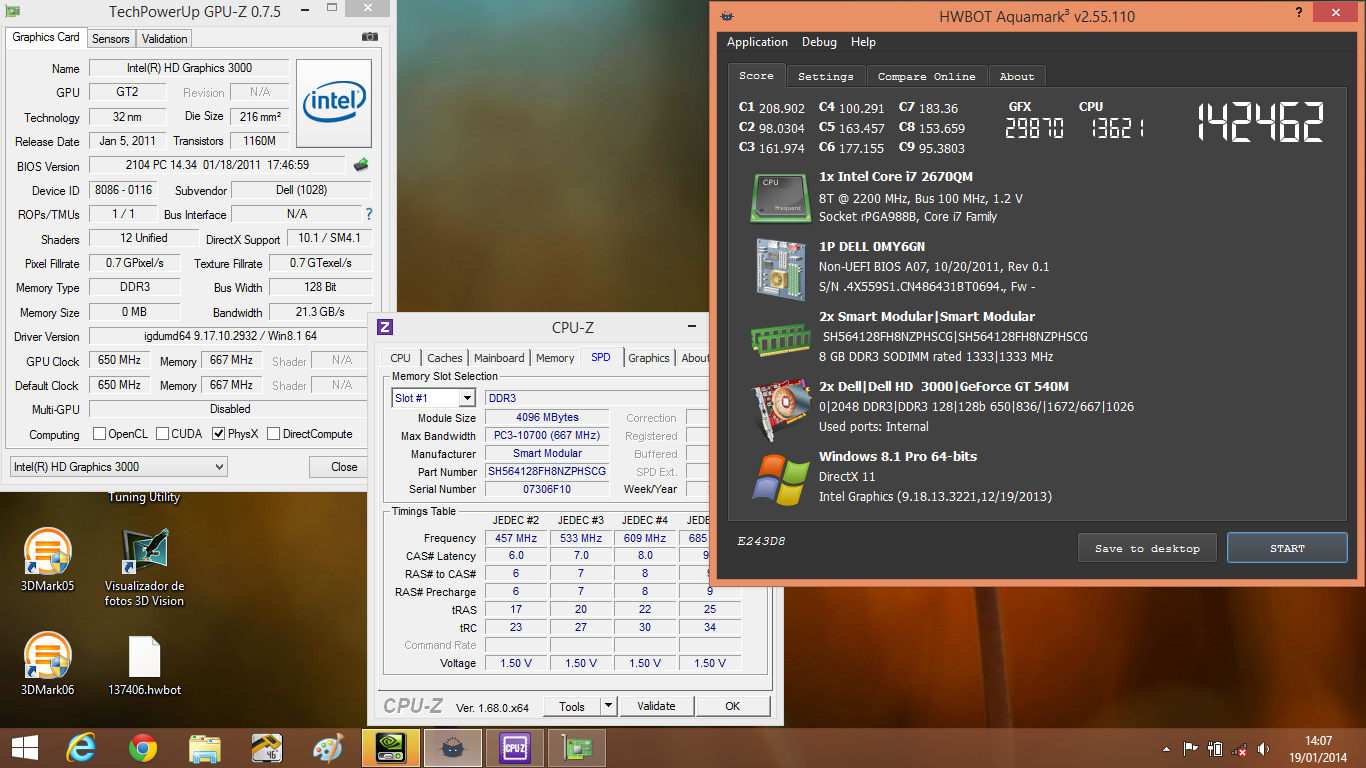This screenshot has width=1366, height=768.
Task: Enable the OpenCL checkbox
Action: [99, 434]
